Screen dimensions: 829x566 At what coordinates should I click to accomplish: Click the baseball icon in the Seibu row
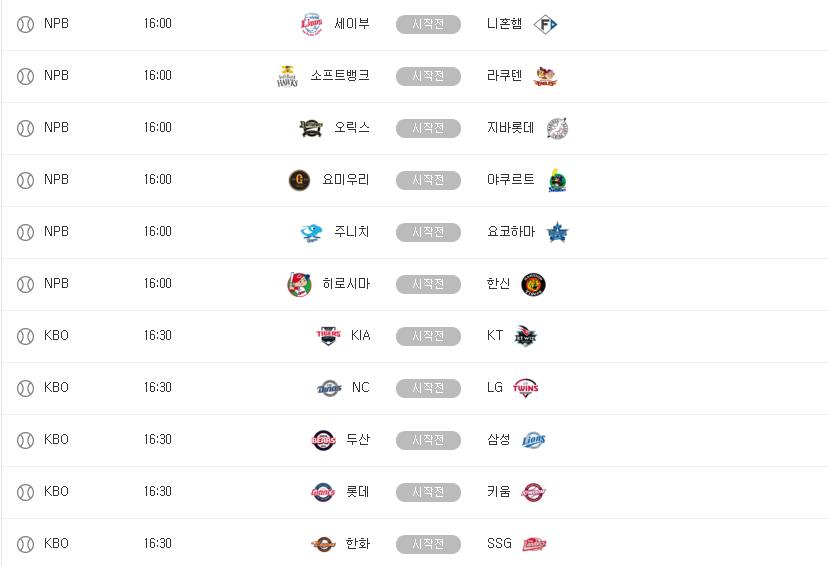[25, 24]
